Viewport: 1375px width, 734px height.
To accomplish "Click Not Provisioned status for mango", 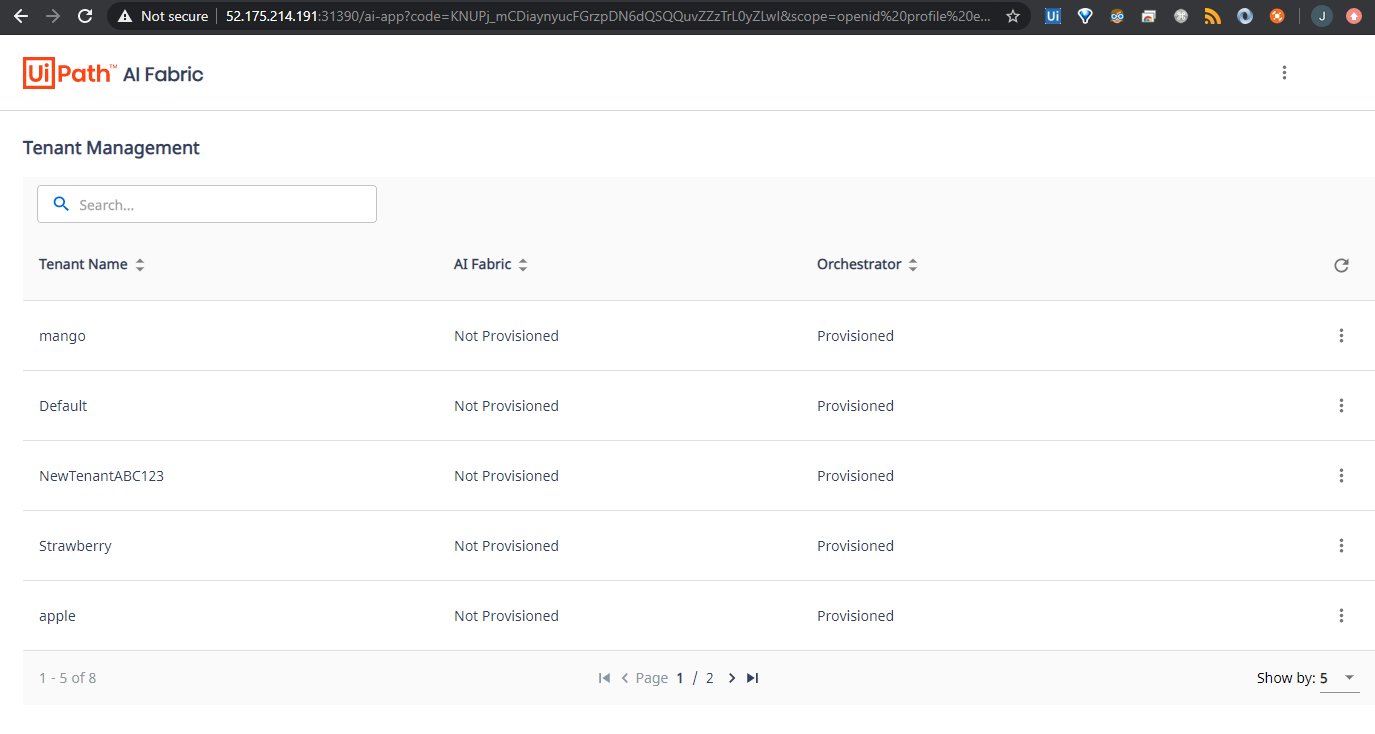I will tap(506, 336).
